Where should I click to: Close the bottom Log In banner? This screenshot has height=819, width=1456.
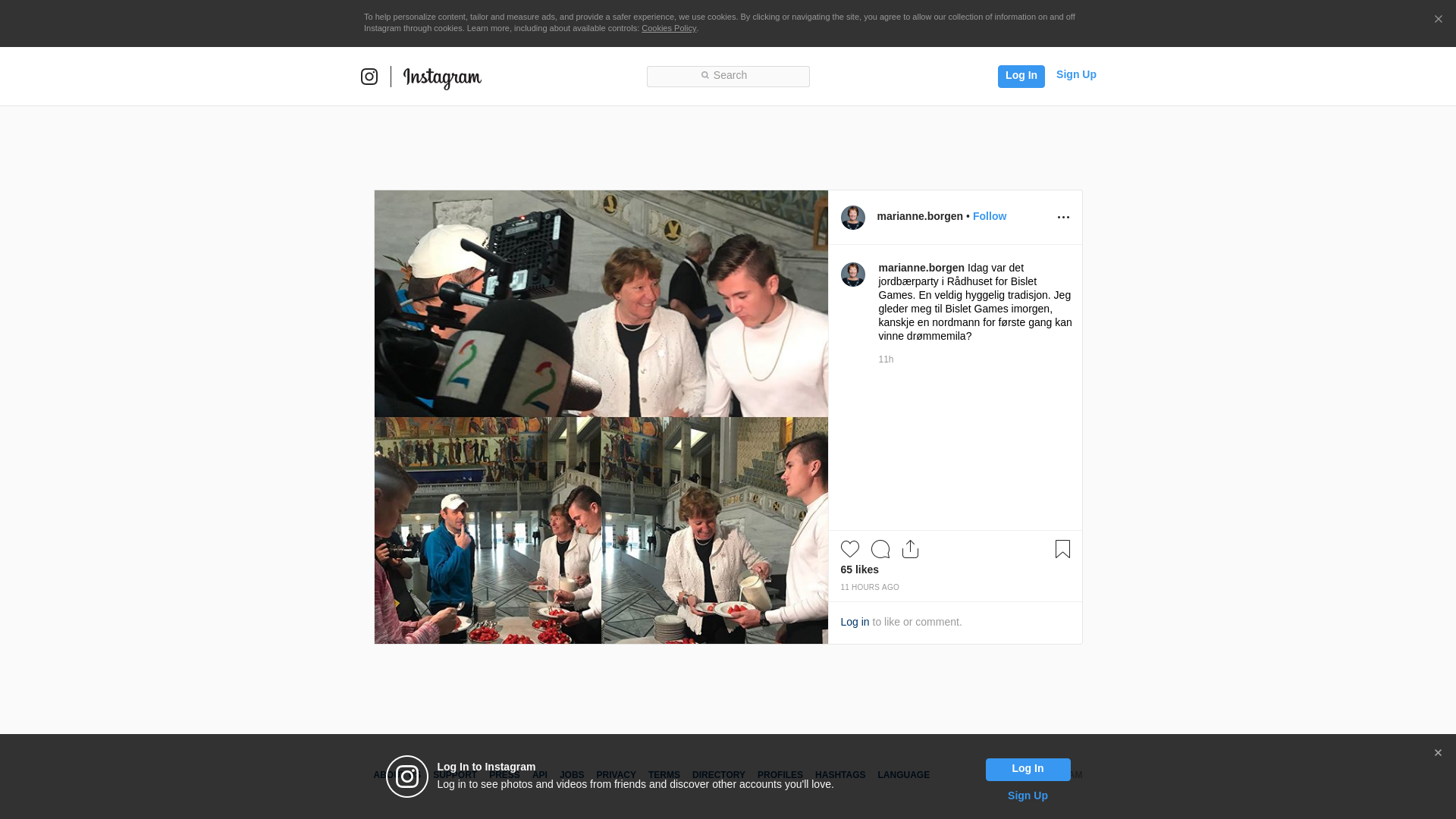[1438, 753]
